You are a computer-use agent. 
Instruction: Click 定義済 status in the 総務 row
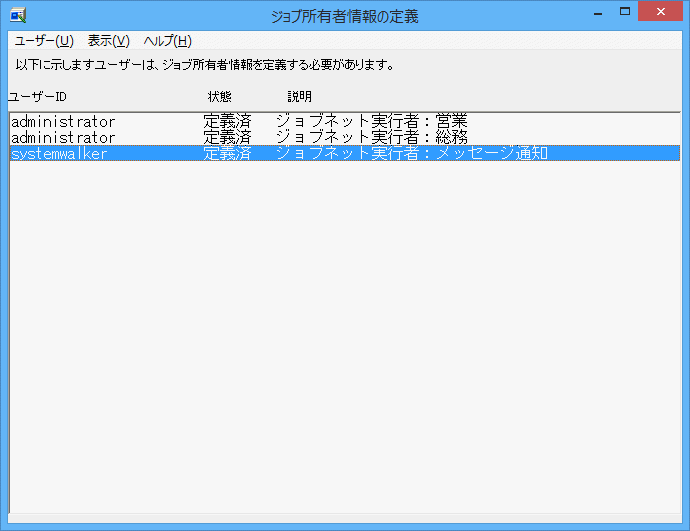227,137
